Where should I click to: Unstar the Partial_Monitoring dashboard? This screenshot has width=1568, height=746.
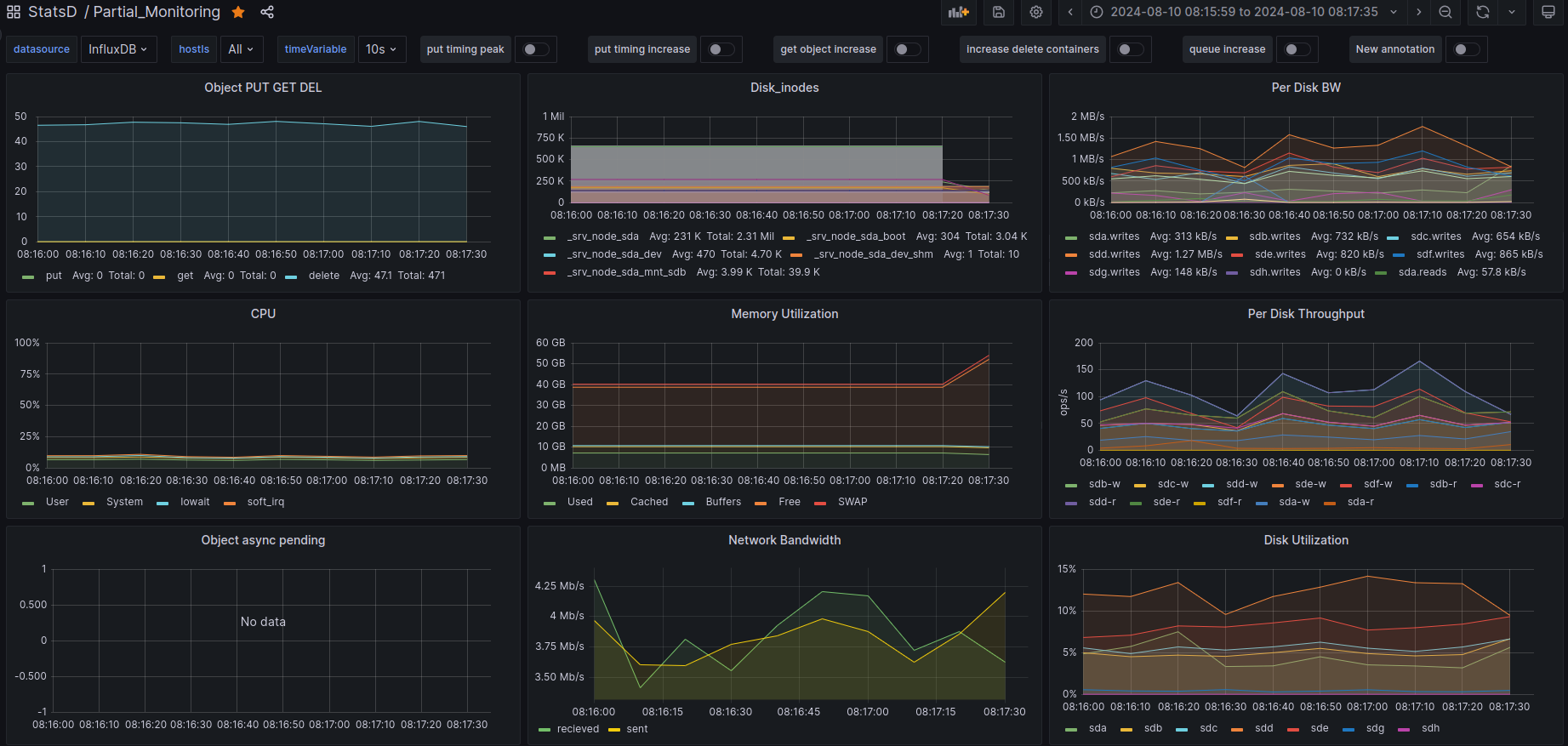pyautogui.click(x=238, y=12)
